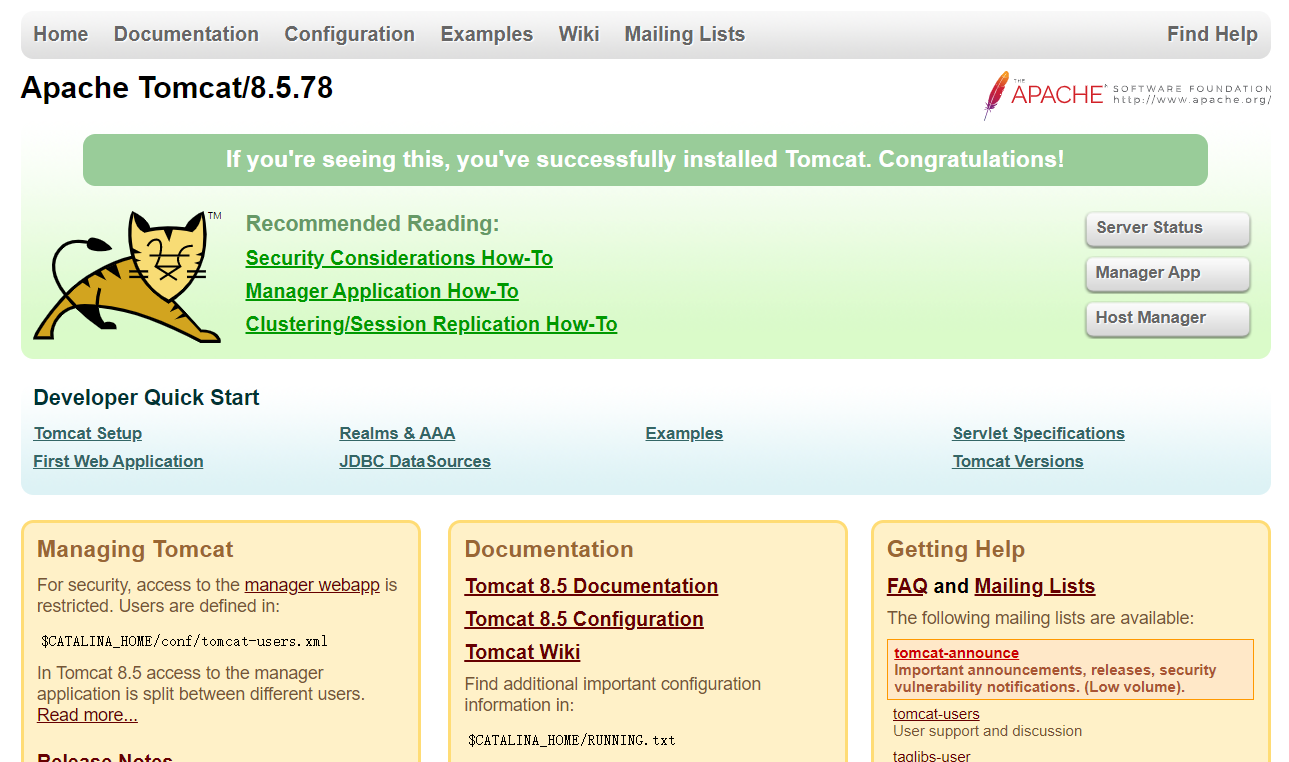The image size is (1289, 762).
Task: Click the Server Status button
Action: pyautogui.click(x=1167, y=228)
